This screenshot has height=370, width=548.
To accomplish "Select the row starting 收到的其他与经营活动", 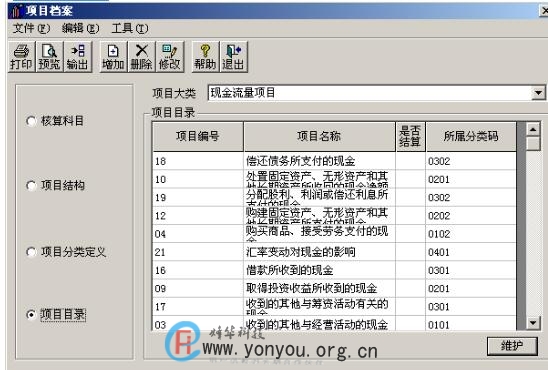I will point(334,323).
